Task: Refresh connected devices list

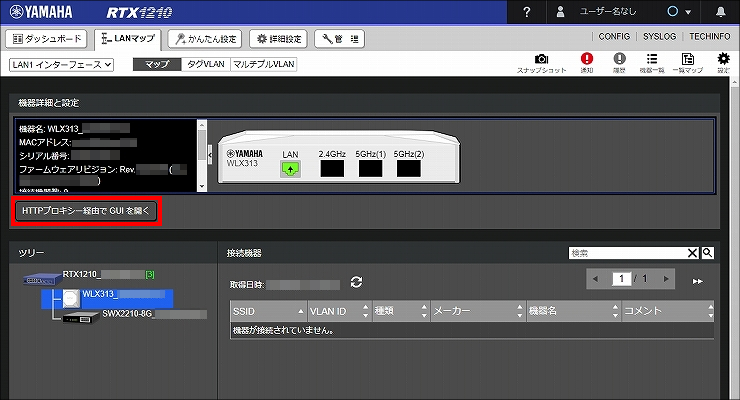Action: point(356,282)
